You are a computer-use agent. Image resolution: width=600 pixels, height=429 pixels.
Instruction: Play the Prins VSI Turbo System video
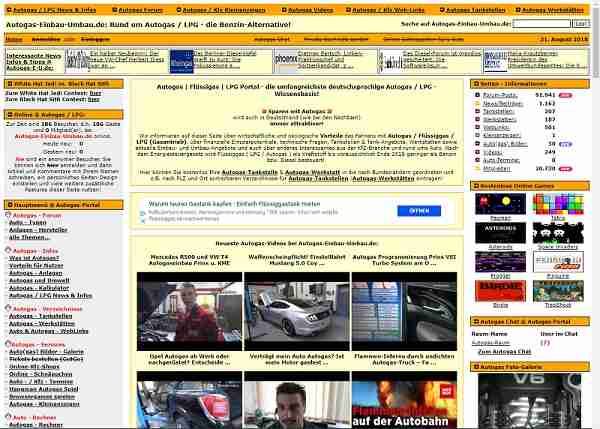click(404, 311)
